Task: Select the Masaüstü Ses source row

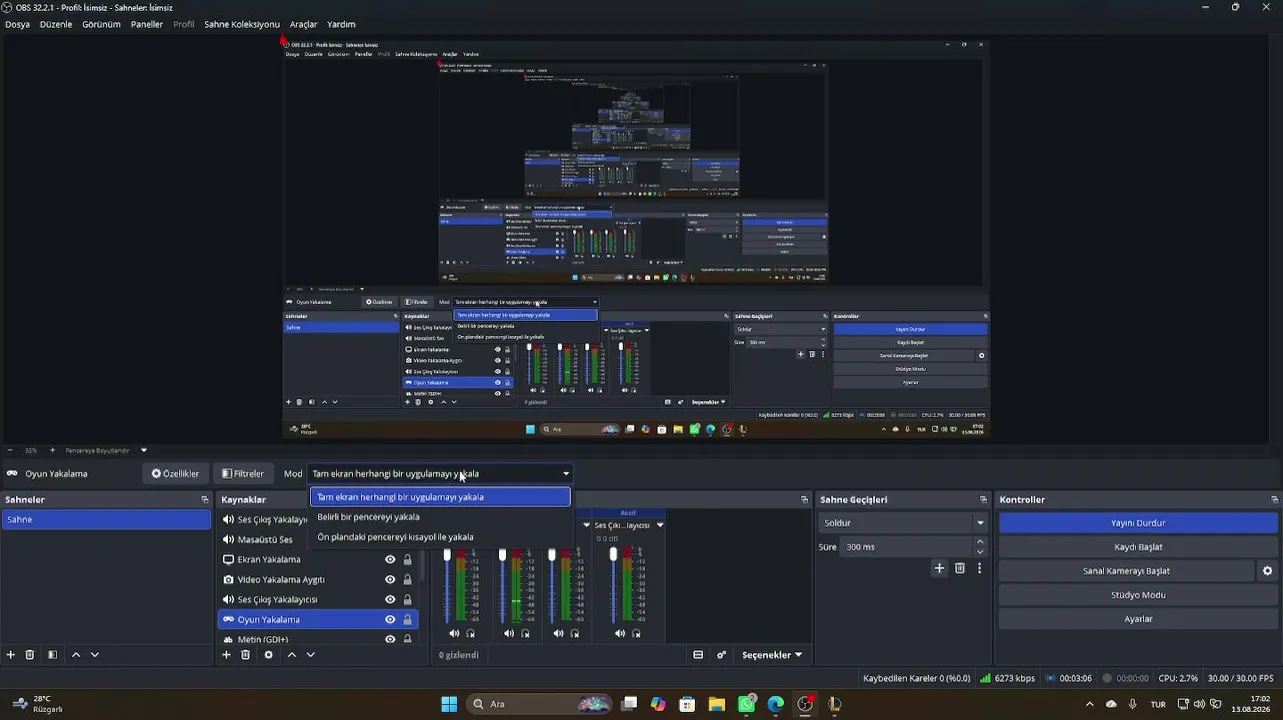Action: coord(264,540)
